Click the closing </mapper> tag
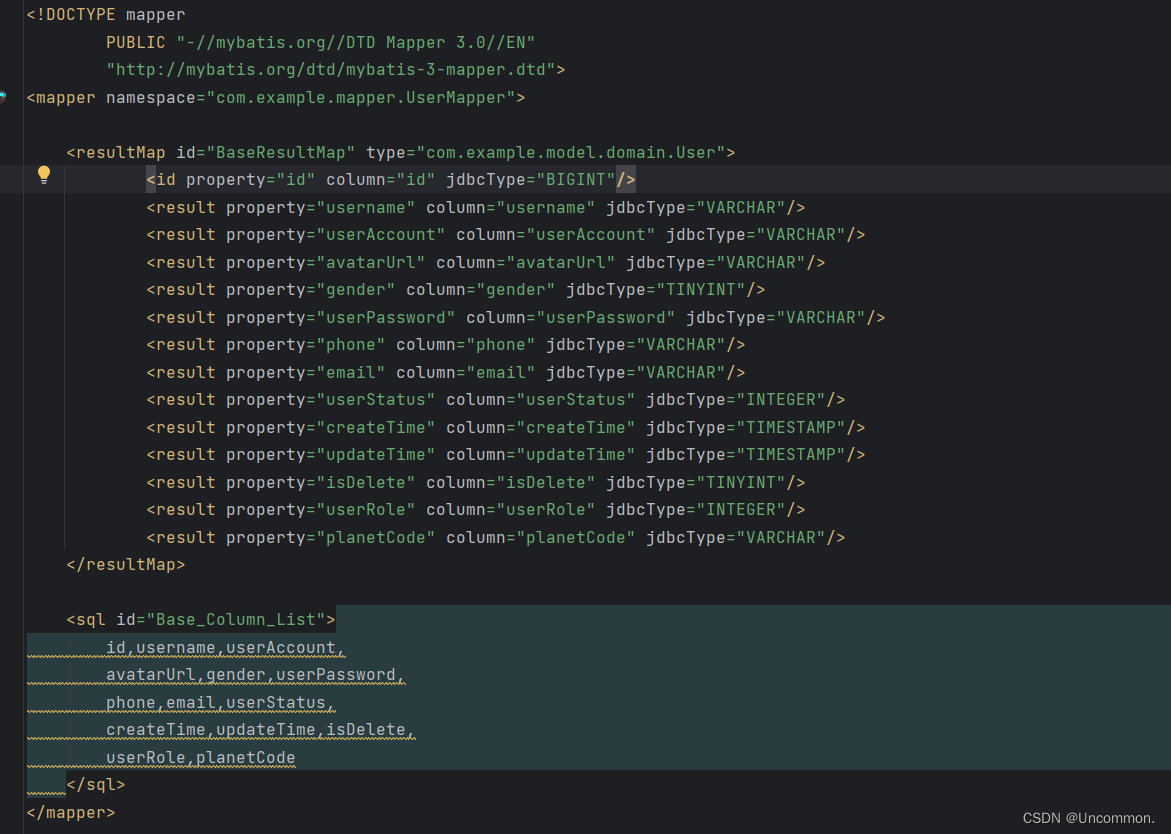This screenshot has width=1171, height=834. pyautogui.click(x=71, y=812)
